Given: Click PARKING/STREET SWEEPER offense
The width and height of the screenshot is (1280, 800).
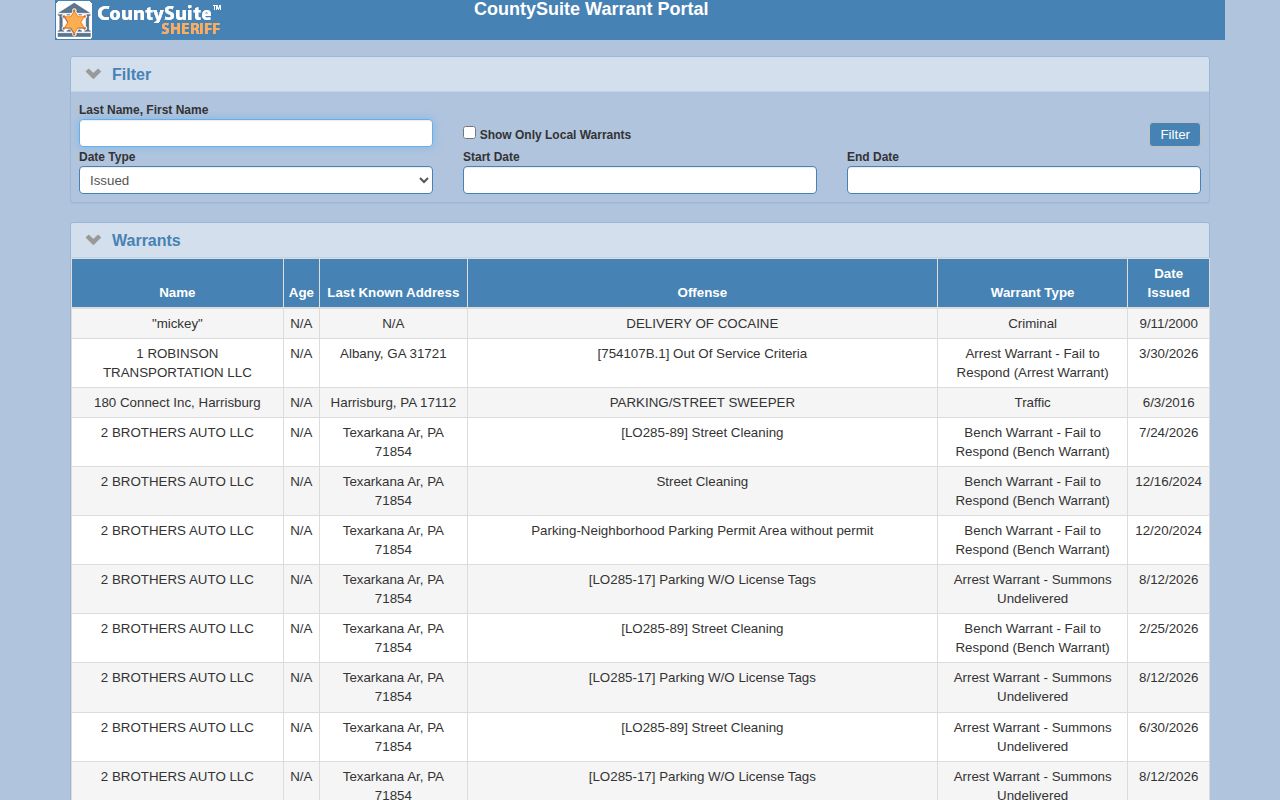Looking at the screenshot, I should [702, 403].
